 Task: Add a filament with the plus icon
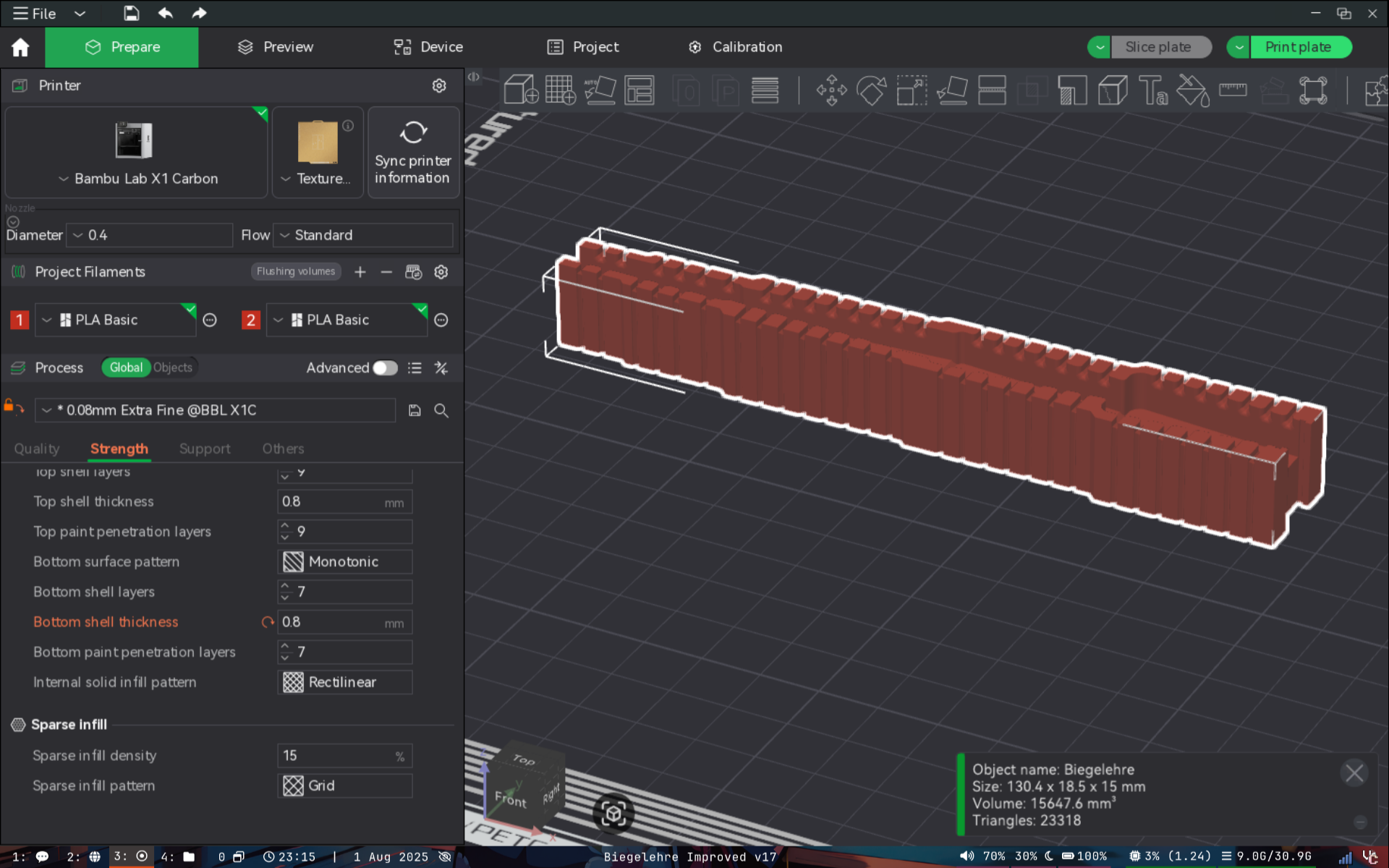tap(360, 272)
